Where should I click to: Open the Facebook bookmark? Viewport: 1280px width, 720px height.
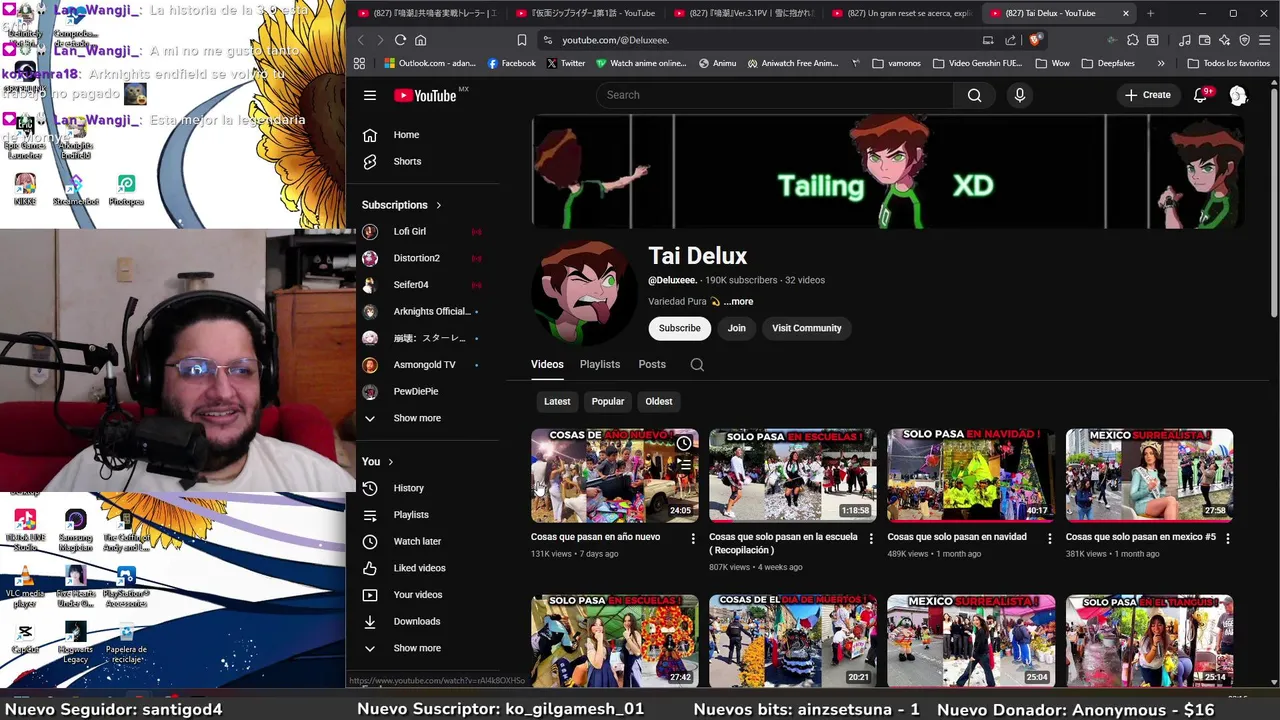(x=511, y=63)
